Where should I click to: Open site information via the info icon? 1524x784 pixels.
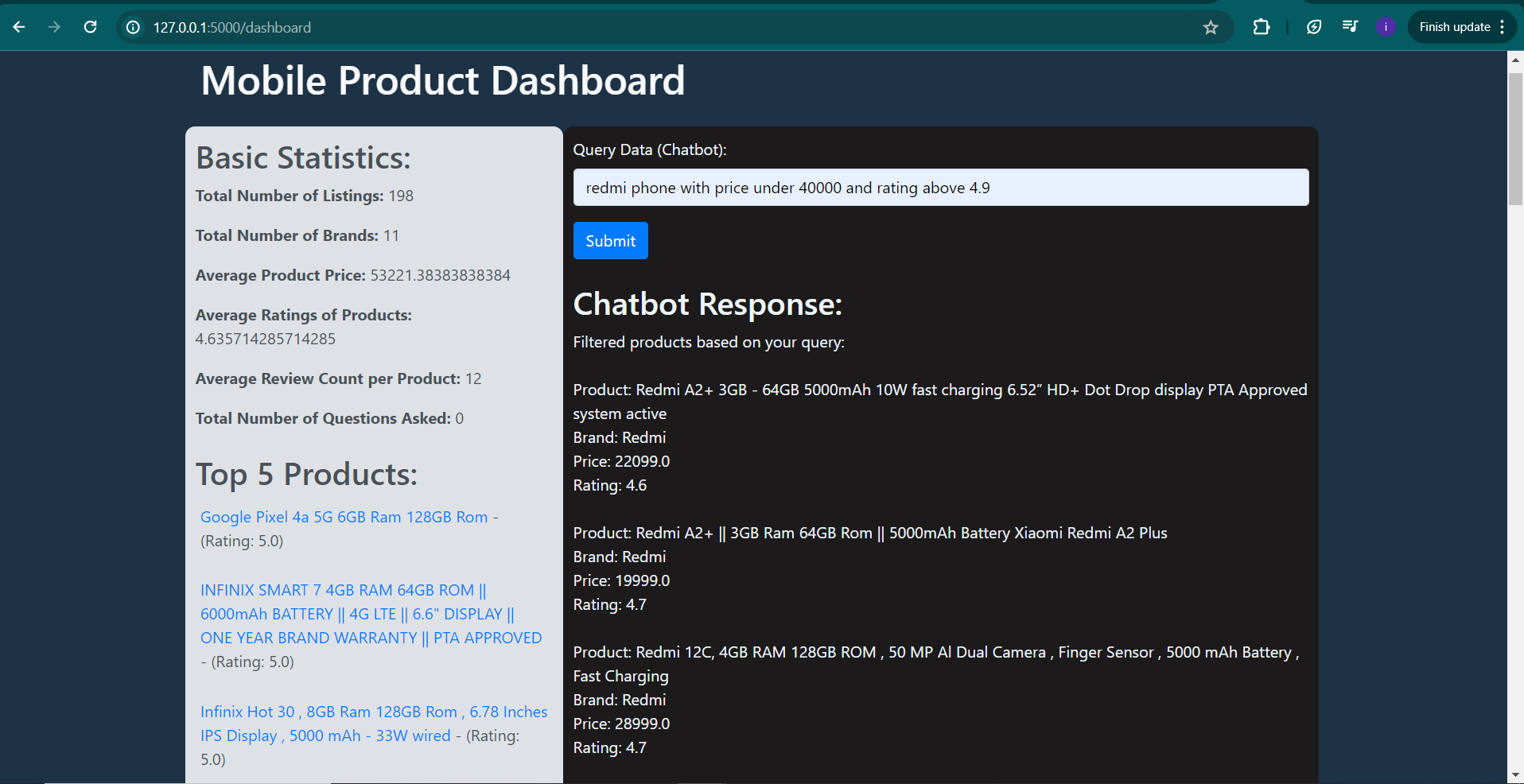[x=131, y=26]
